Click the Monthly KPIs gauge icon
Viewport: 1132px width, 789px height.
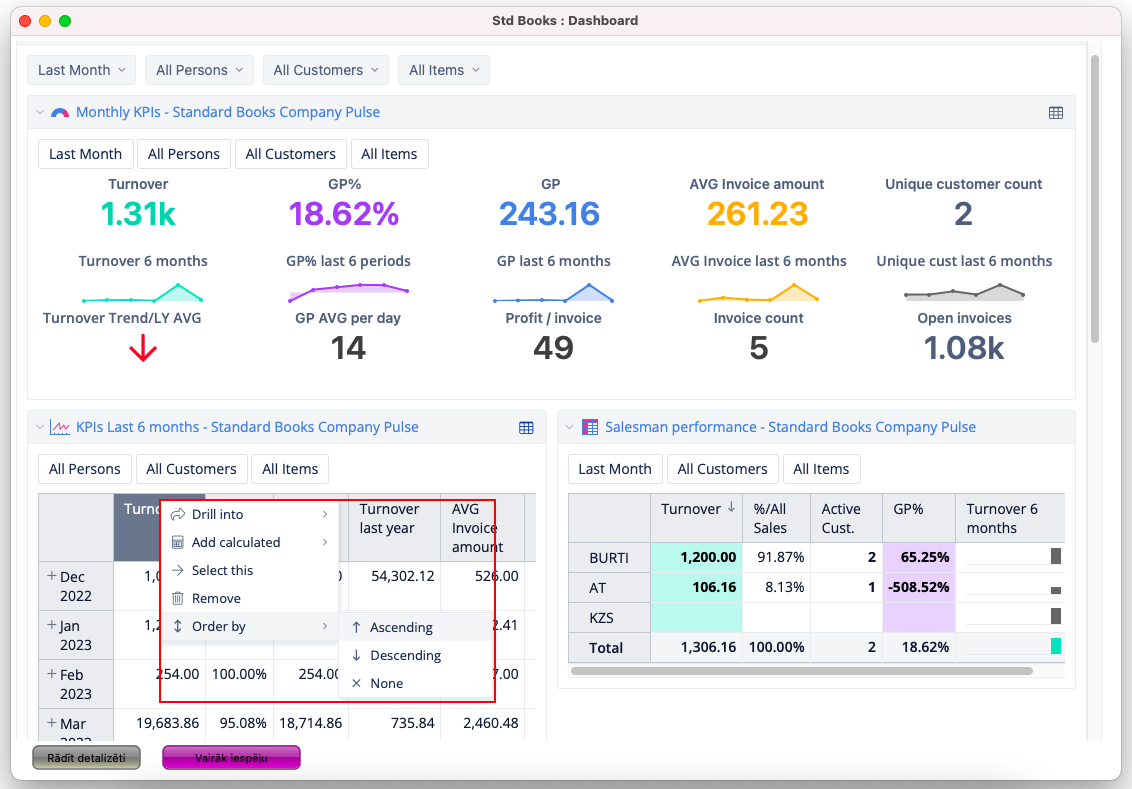(60, 113)
